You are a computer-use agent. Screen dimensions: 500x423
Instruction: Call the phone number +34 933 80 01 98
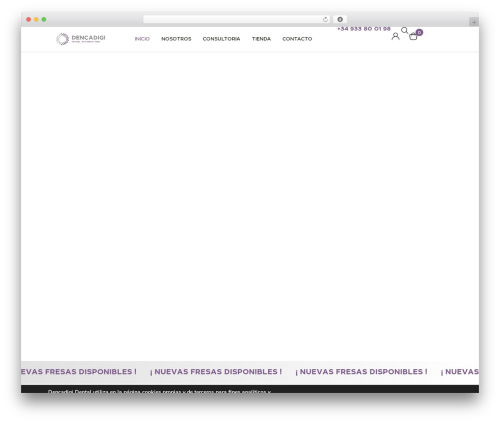(x=364, y=29)
